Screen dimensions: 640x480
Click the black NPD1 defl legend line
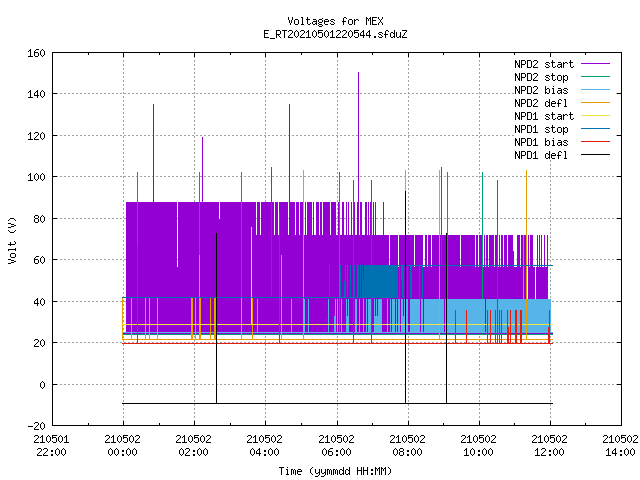(x=595, y=155)
